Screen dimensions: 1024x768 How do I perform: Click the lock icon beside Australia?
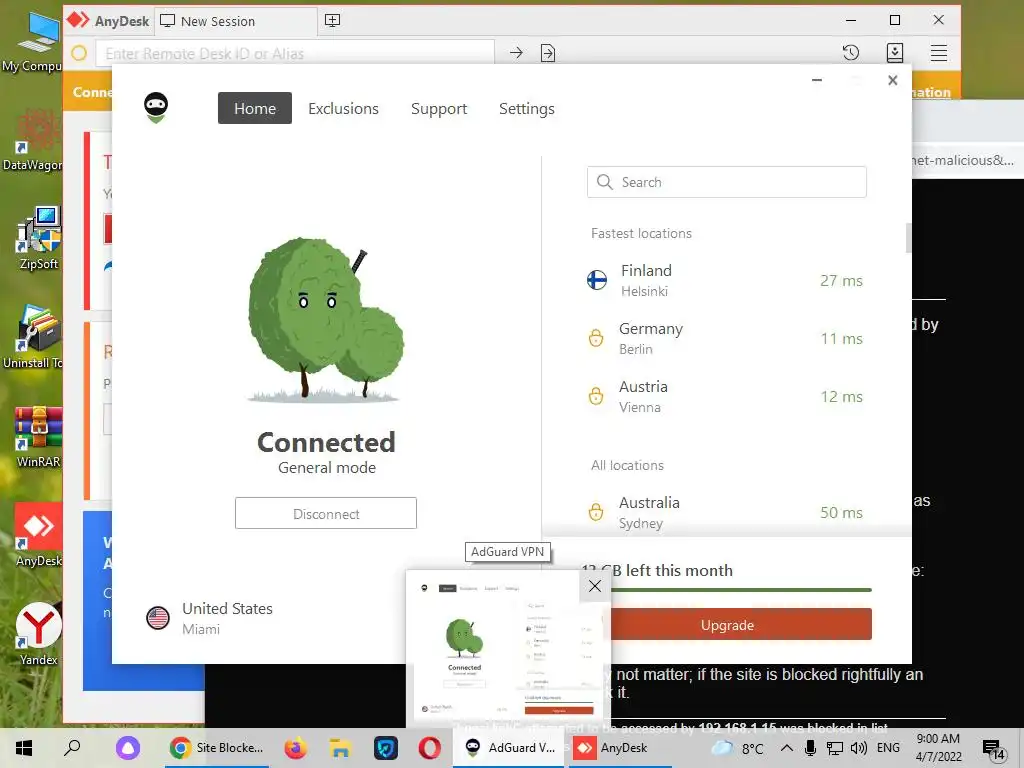596,512
